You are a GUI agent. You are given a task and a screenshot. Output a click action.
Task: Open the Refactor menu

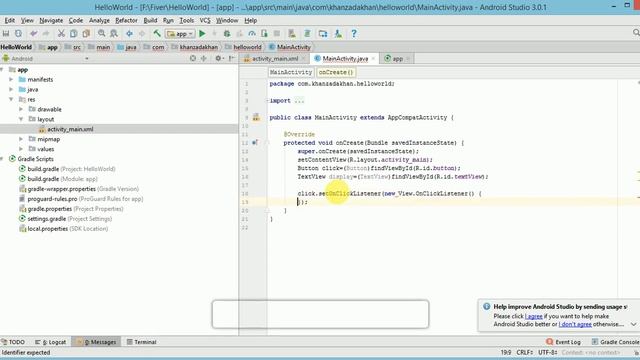pos(126,20)
